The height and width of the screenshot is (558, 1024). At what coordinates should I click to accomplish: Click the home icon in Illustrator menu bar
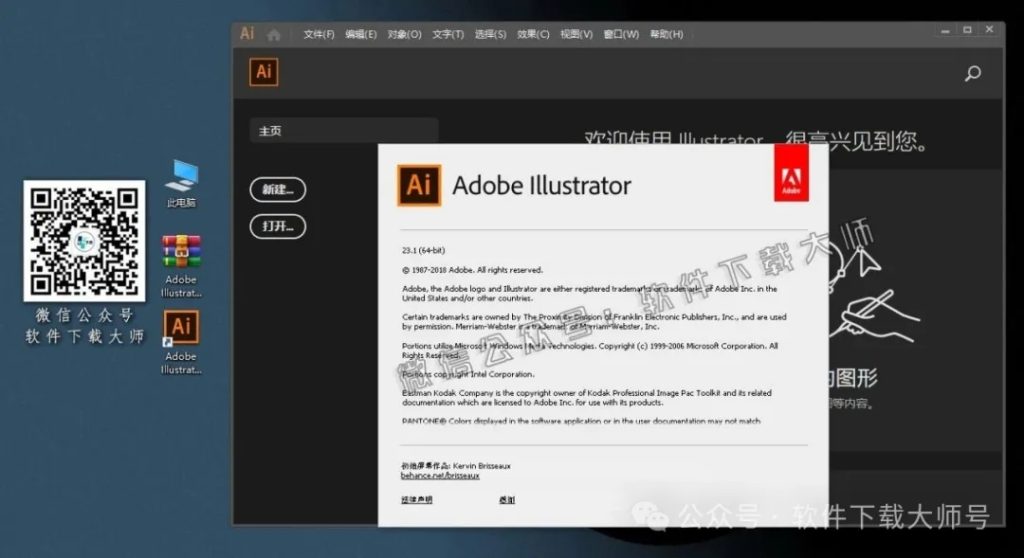pyautogui.click(x=274, y=34)
